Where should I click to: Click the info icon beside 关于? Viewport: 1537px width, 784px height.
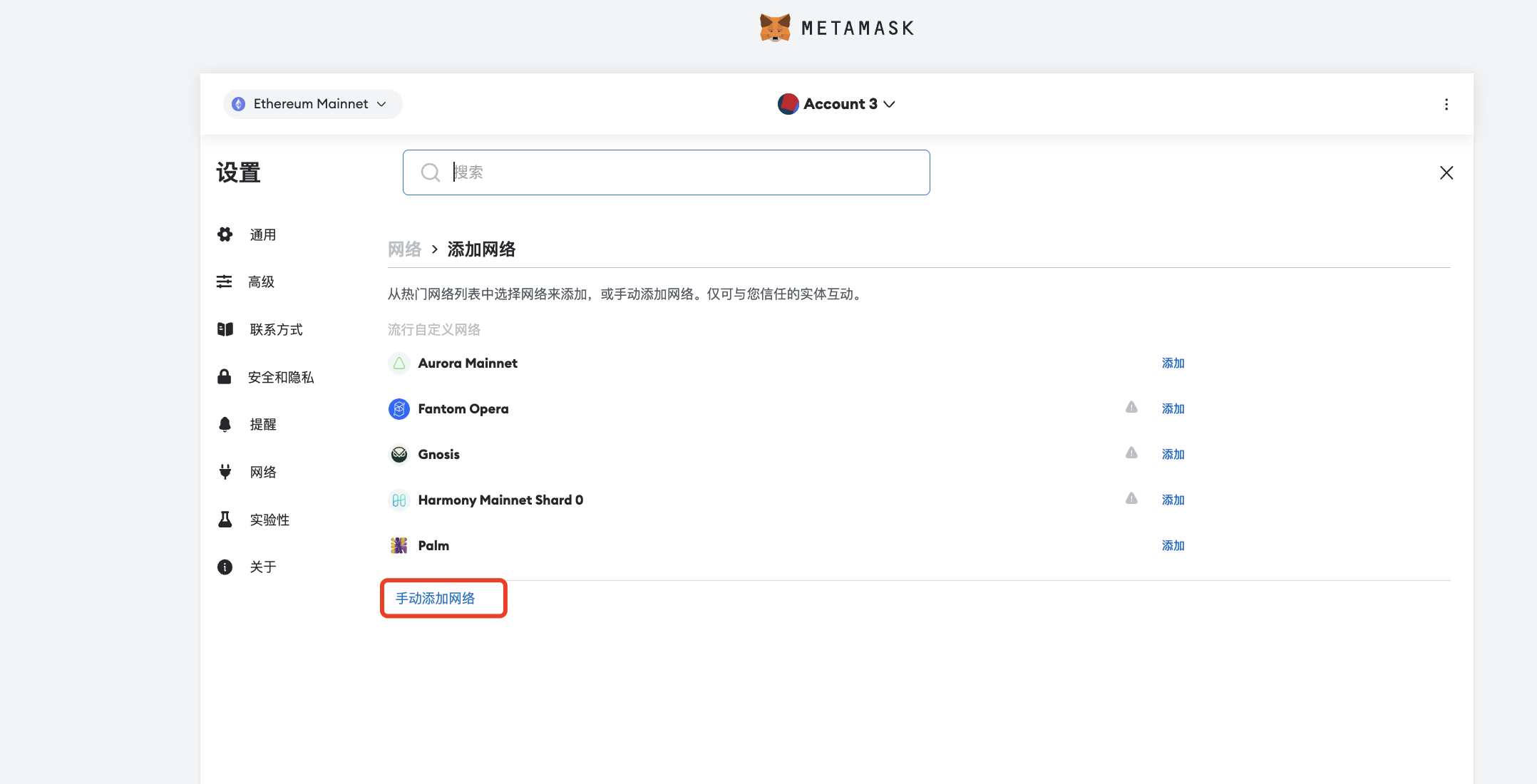225,567
